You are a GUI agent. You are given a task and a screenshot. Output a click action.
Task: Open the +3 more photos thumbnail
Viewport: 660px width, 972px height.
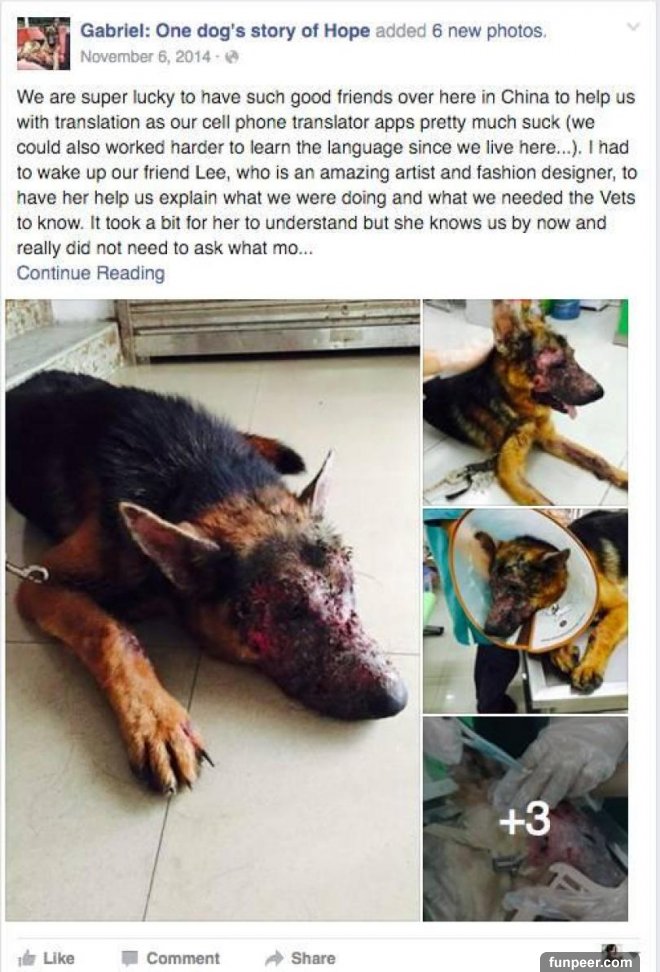click(x=526, y=819)
